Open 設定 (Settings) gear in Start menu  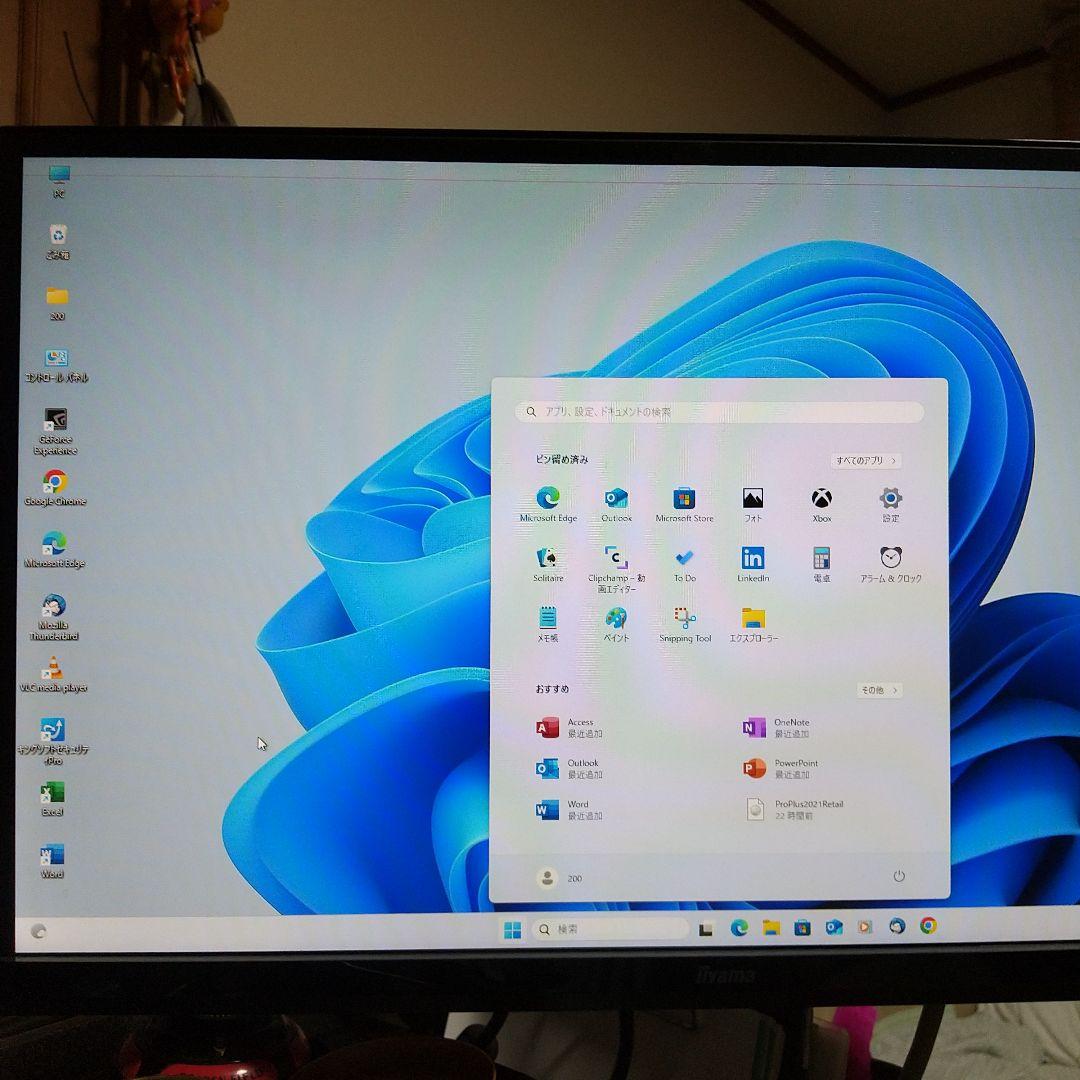pyautogui.click(x=890, y=504)
